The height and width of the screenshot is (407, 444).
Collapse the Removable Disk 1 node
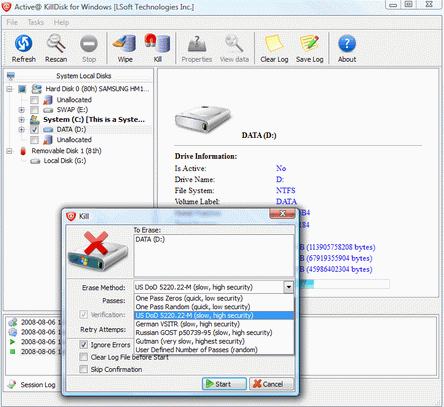click(x=10, y=151)
